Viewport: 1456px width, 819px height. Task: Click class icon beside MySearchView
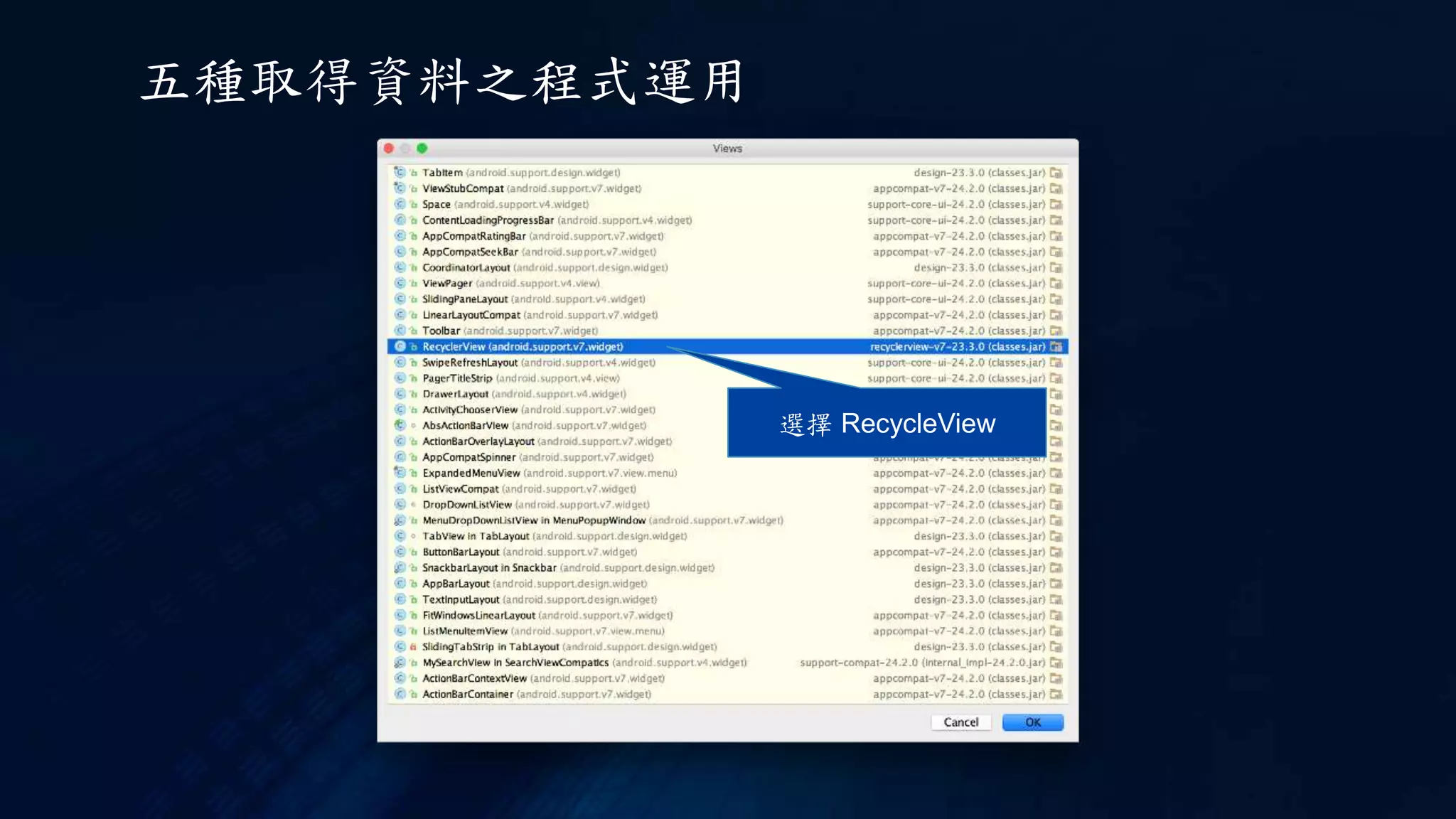coord(400,663)
